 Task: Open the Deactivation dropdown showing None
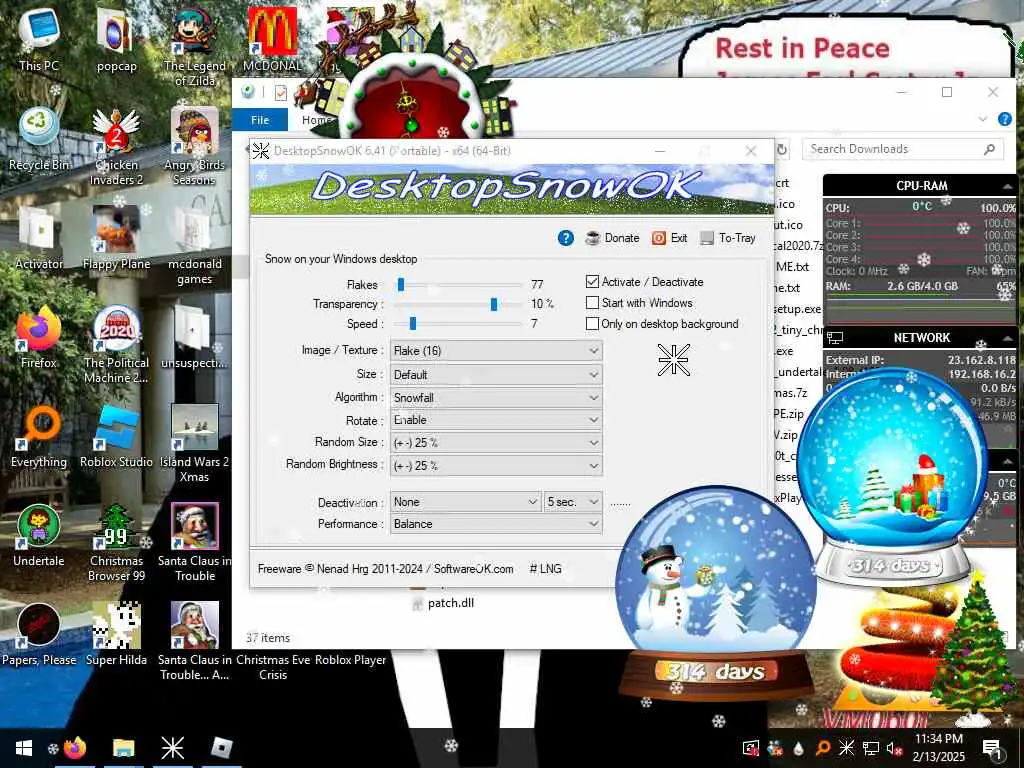click(x=466, y=502)
